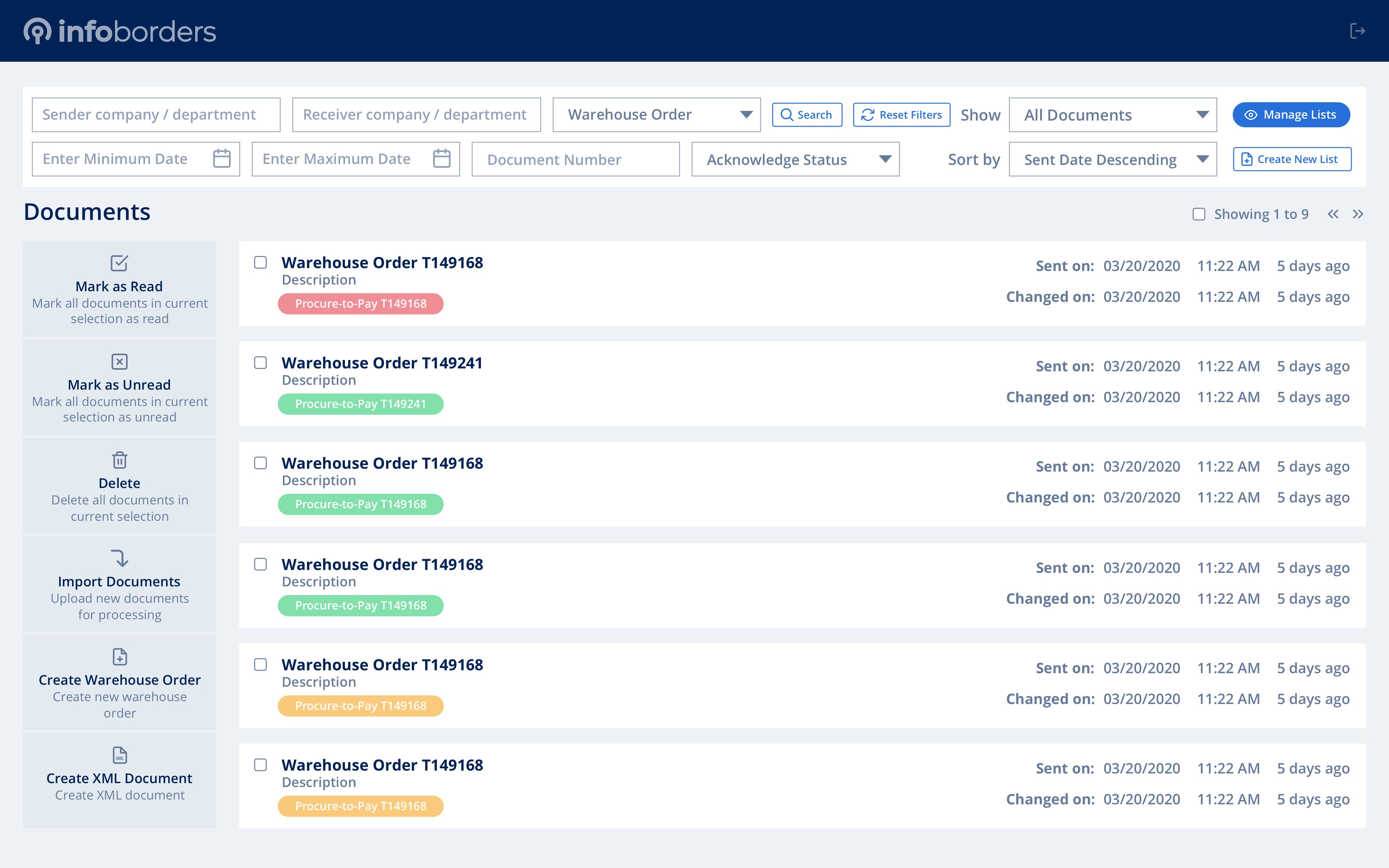Open the Warehouse Order document type dropdown
The height and width of the screenshot is (868, 1389).
(657, 115)
